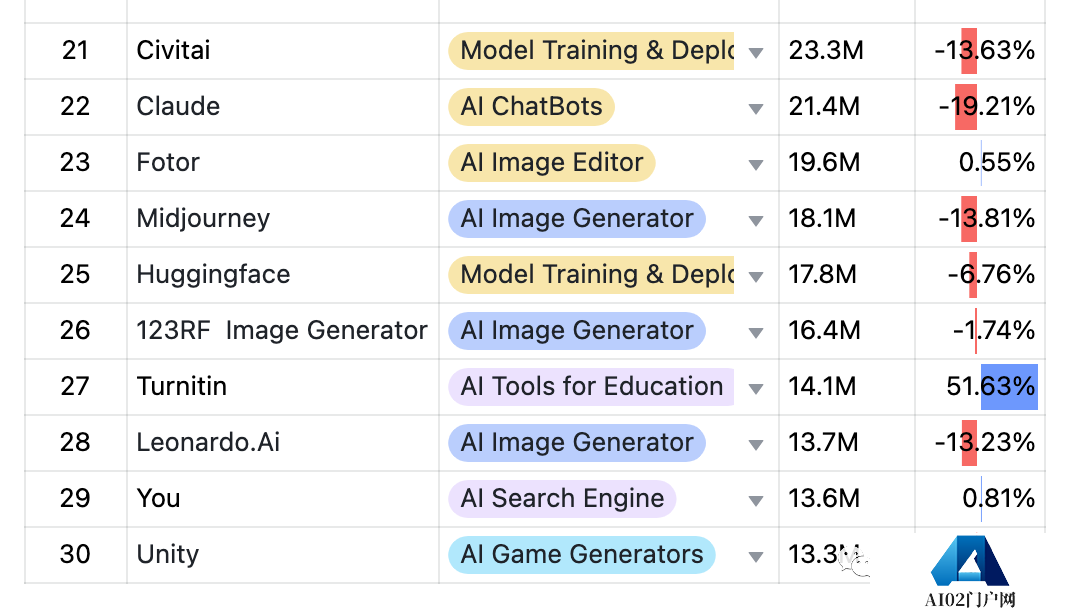
Task: Click the 23.3M traffic cell
Action: coord(846,51)
